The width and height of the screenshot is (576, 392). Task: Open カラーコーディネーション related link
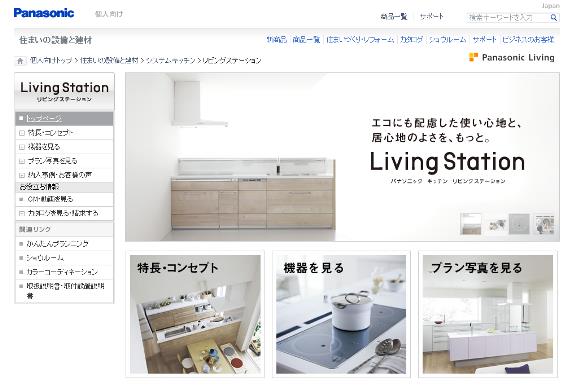[62, 272]
